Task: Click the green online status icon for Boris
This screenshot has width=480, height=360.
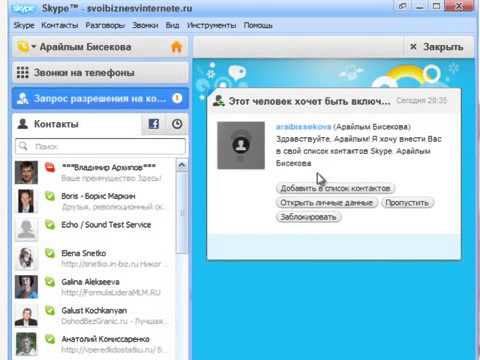Action: (50, 196)
